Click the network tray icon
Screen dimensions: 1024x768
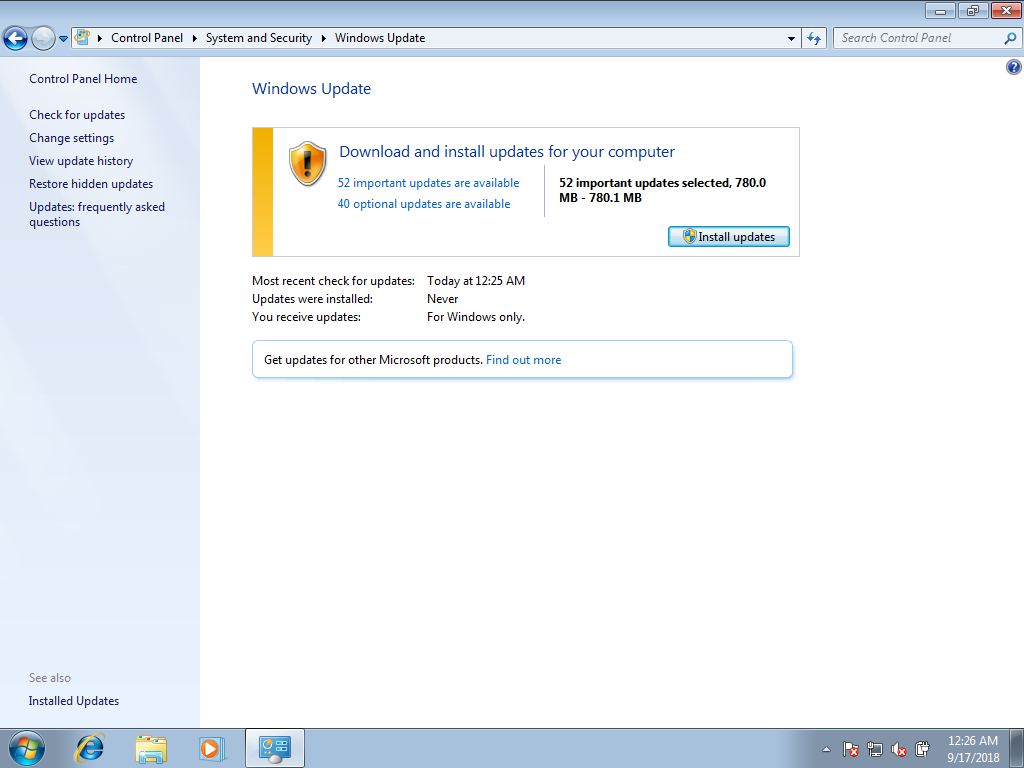(x=874, y=749)
